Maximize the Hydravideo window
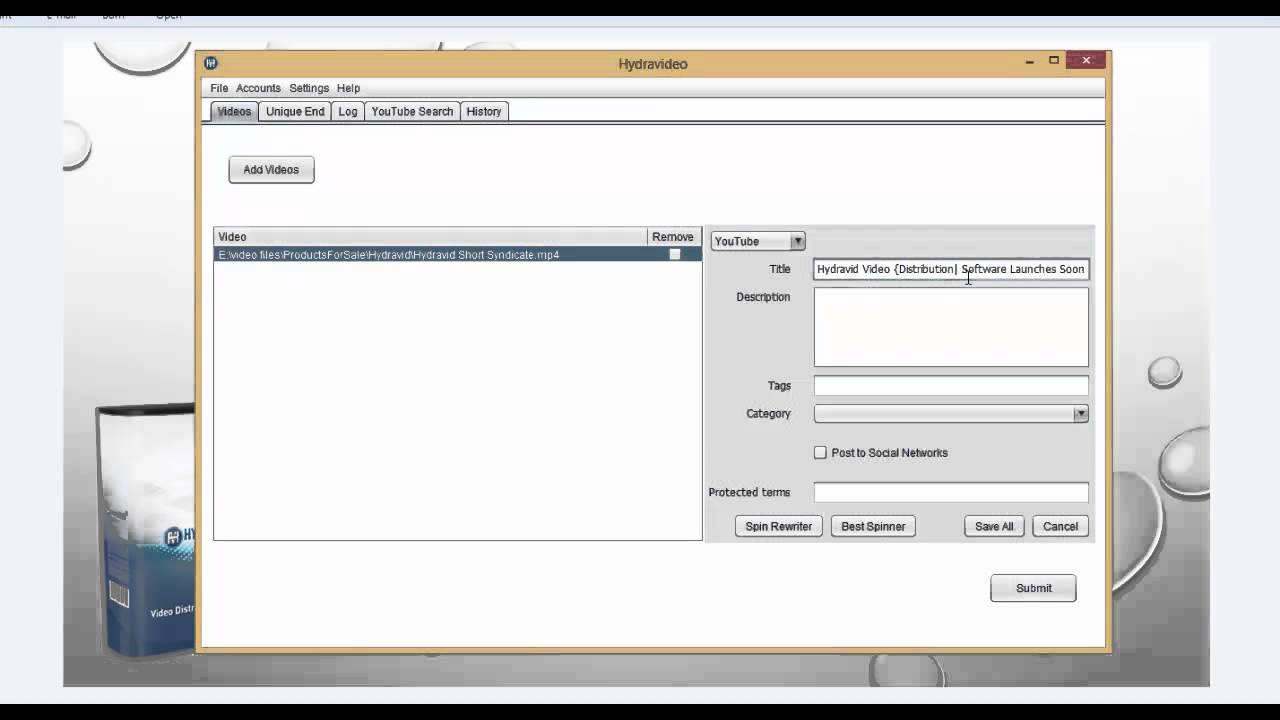The image size is (1280, 720). (x=1054, y=61)
